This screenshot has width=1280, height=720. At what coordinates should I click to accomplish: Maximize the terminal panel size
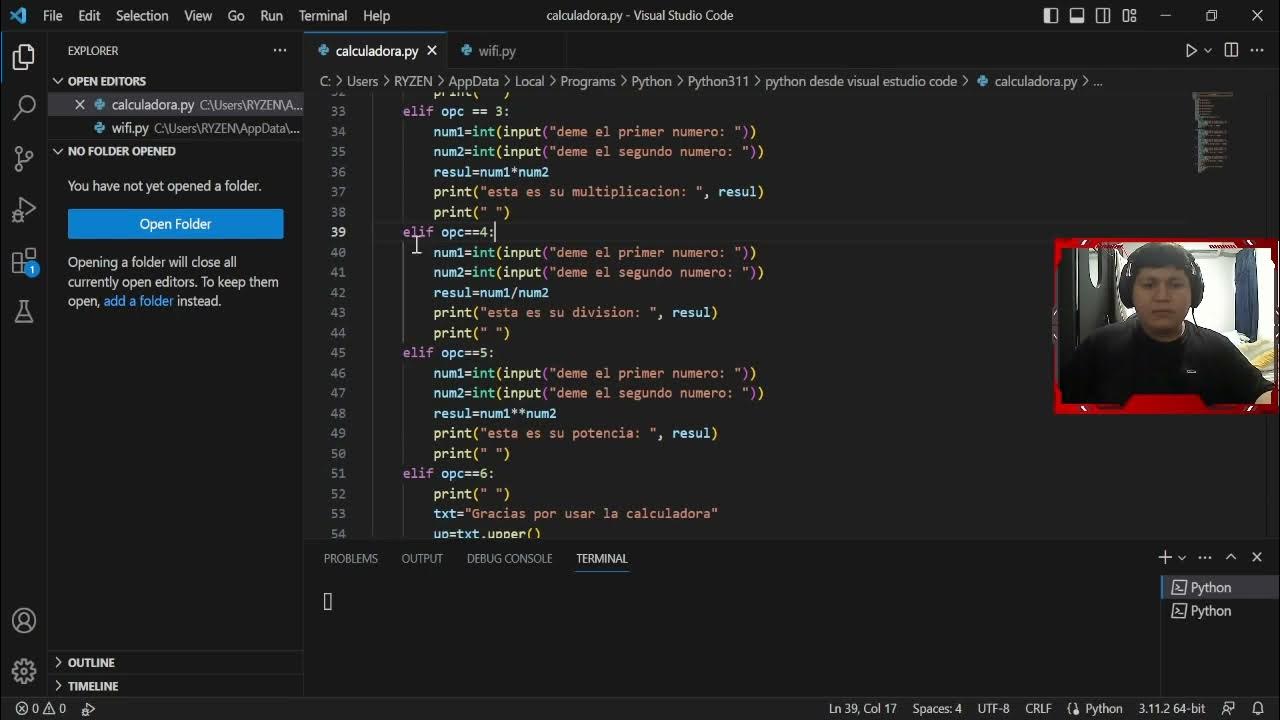click(1231, 557)
